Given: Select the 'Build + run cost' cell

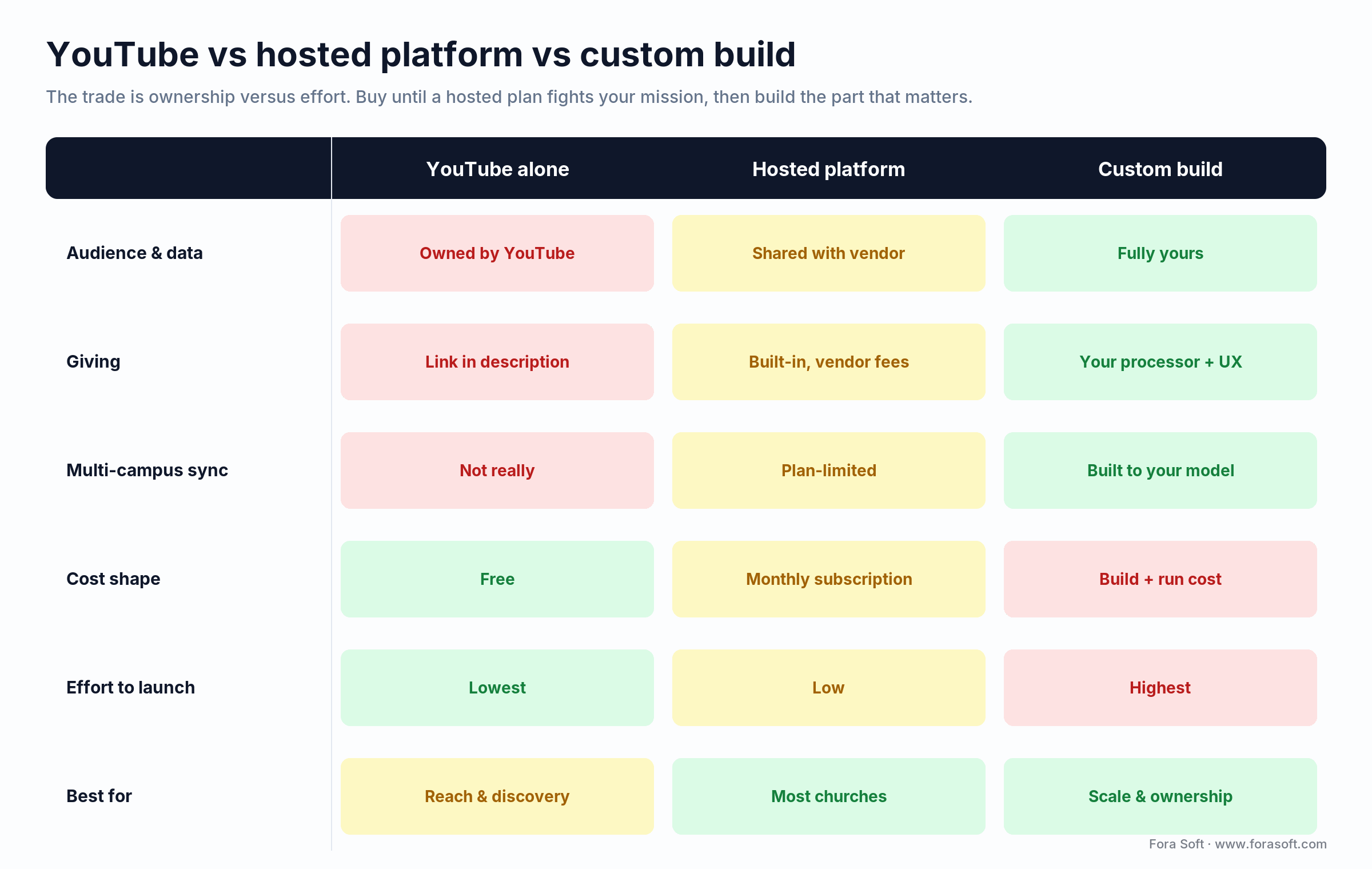Looking at the screenshot, I should click(1160, 579).
